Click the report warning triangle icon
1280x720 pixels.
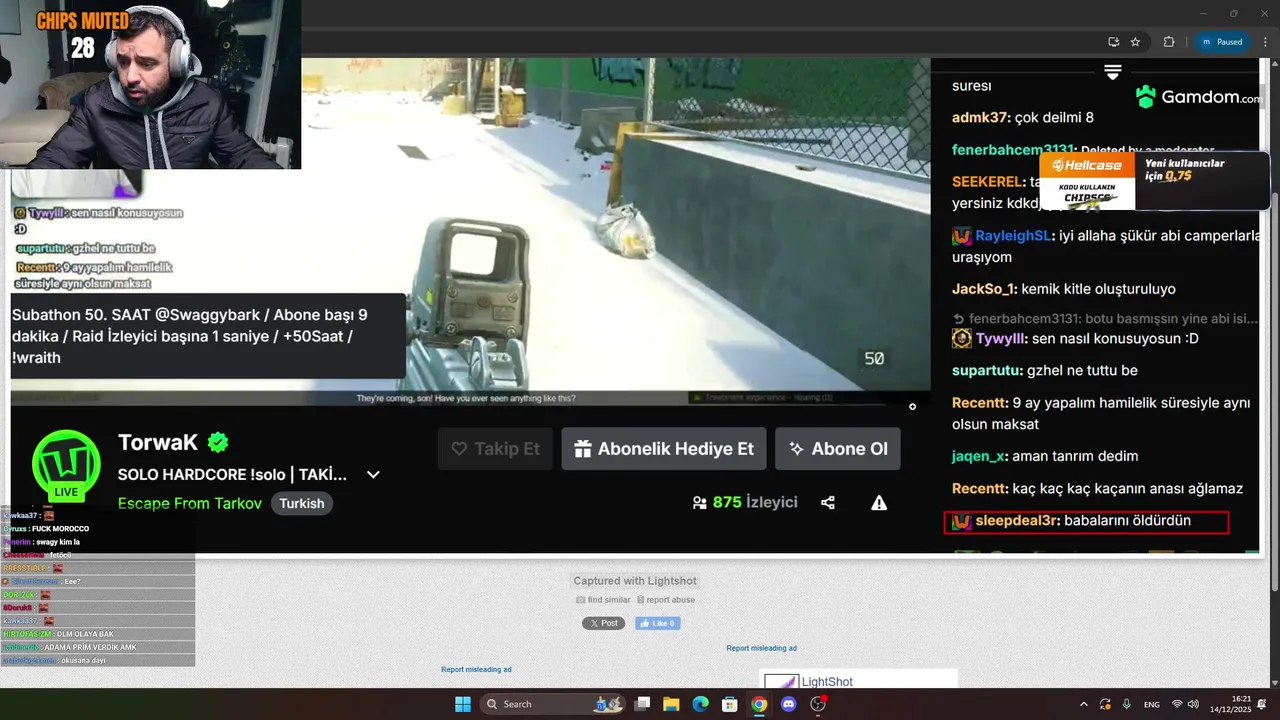point(879,503)
